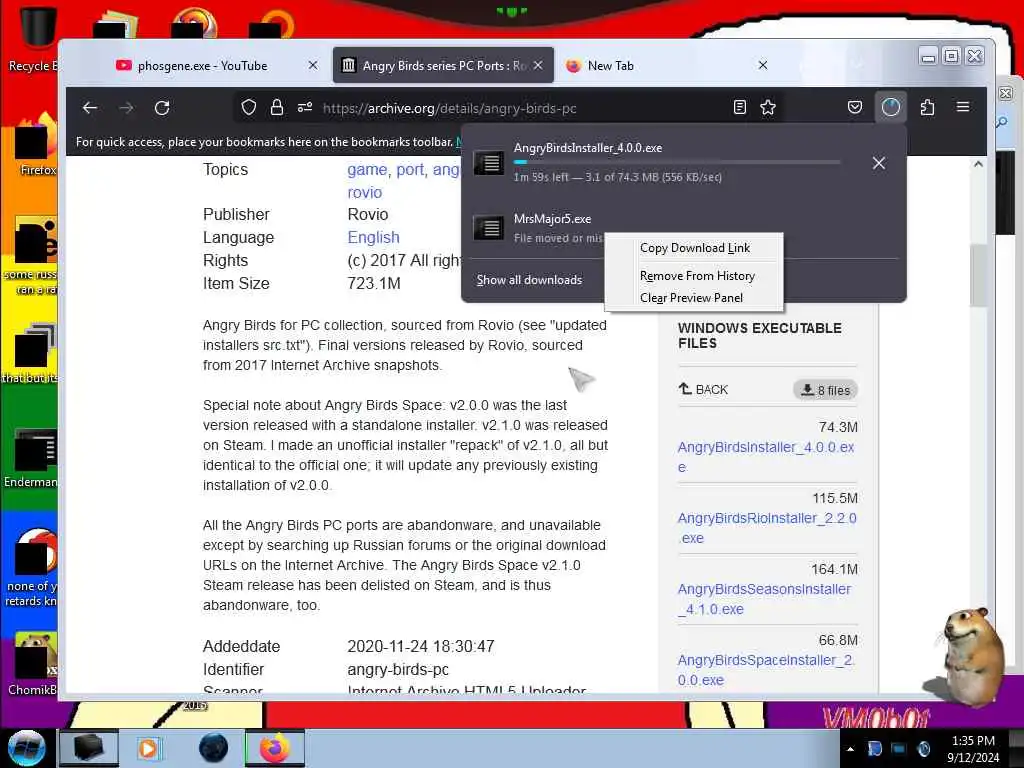The height and width of the screenshot is (768, 1024).
Task: Open the Firefox hamburger menu
Action: click(x=963, y=106)
